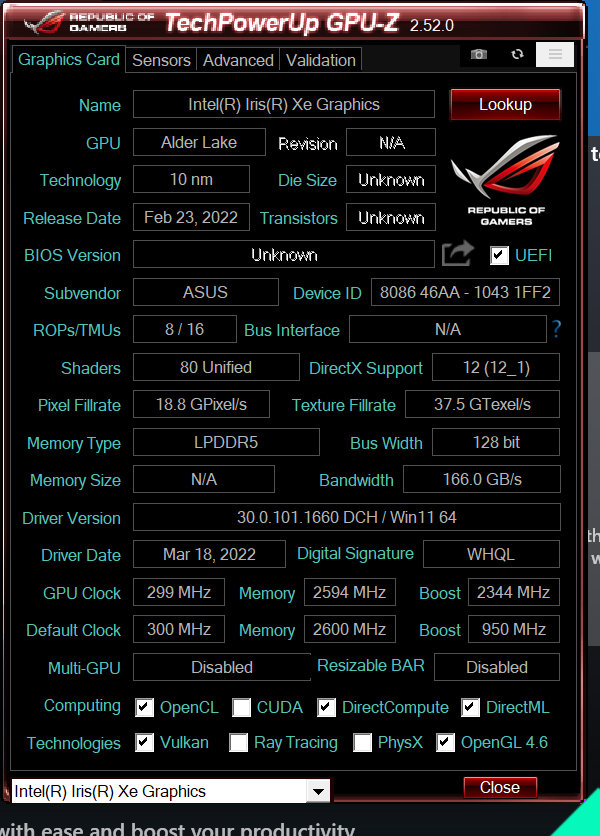
Task: Switch to the Sensors tab
Action: (161, 60)
